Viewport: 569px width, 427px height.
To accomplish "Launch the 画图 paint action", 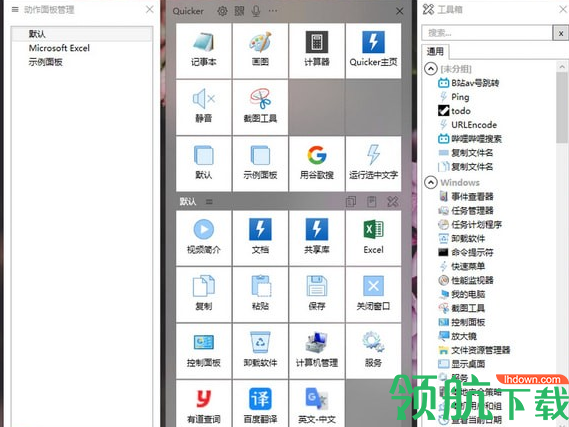I will tap(260, 51).
